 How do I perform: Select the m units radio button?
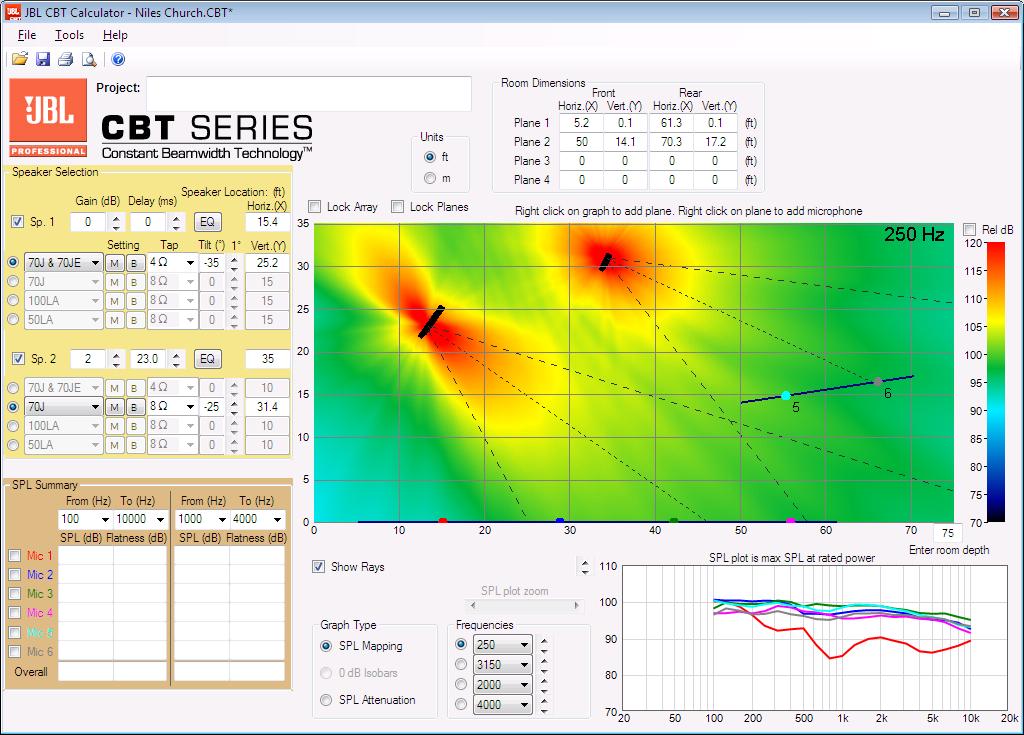click(x=430, y=178)
